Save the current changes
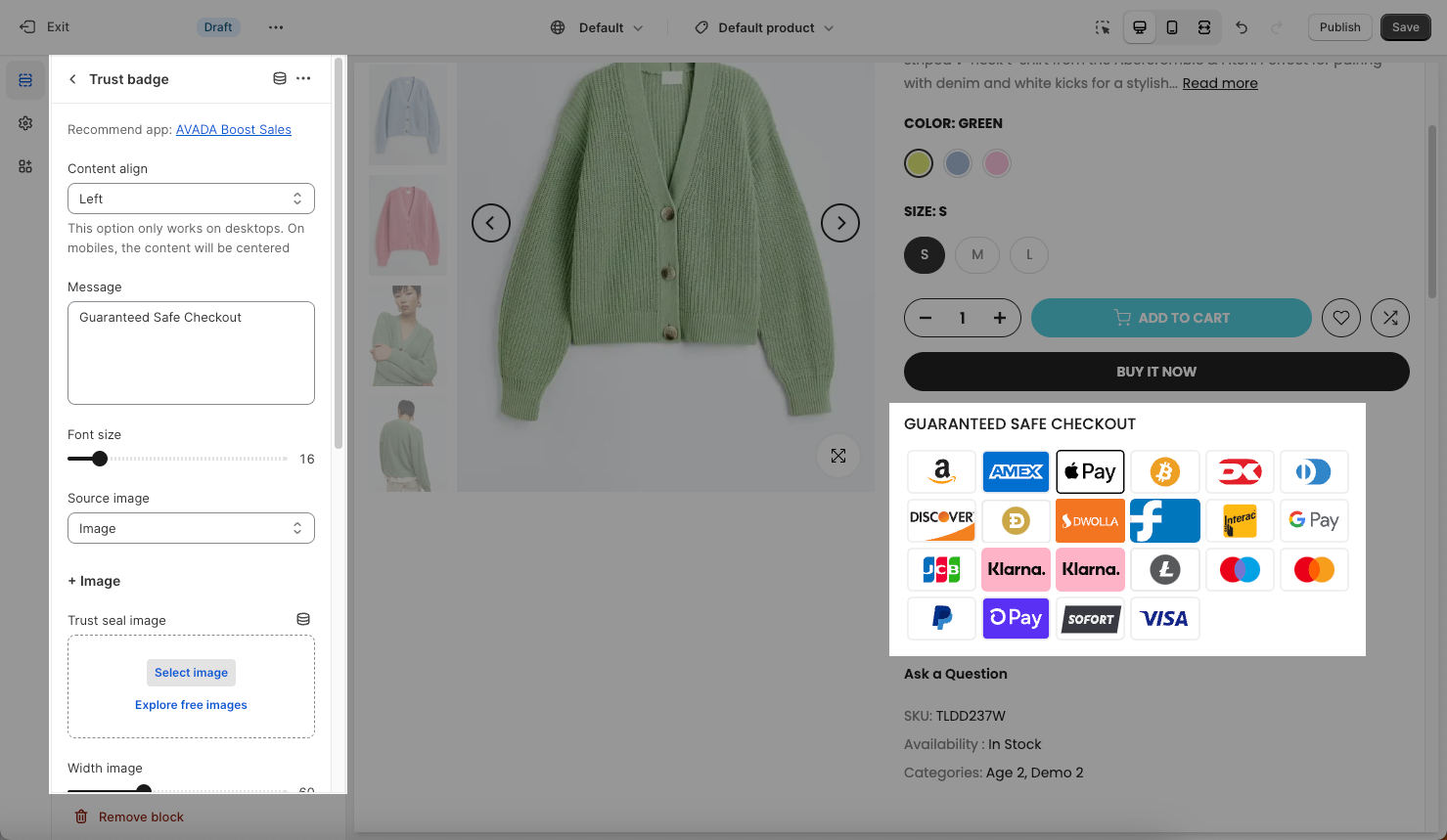1447x840 pixels. pos(1406,27)
